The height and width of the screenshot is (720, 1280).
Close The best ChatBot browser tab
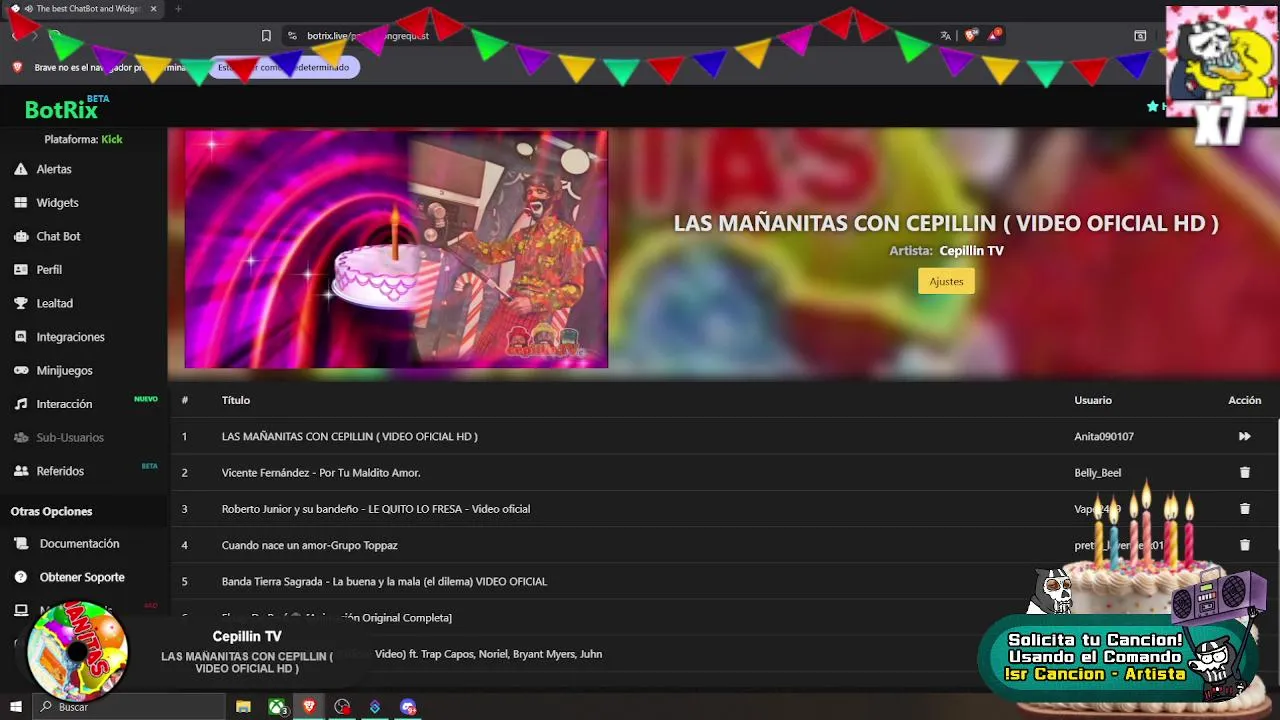(x=154, y=9)
